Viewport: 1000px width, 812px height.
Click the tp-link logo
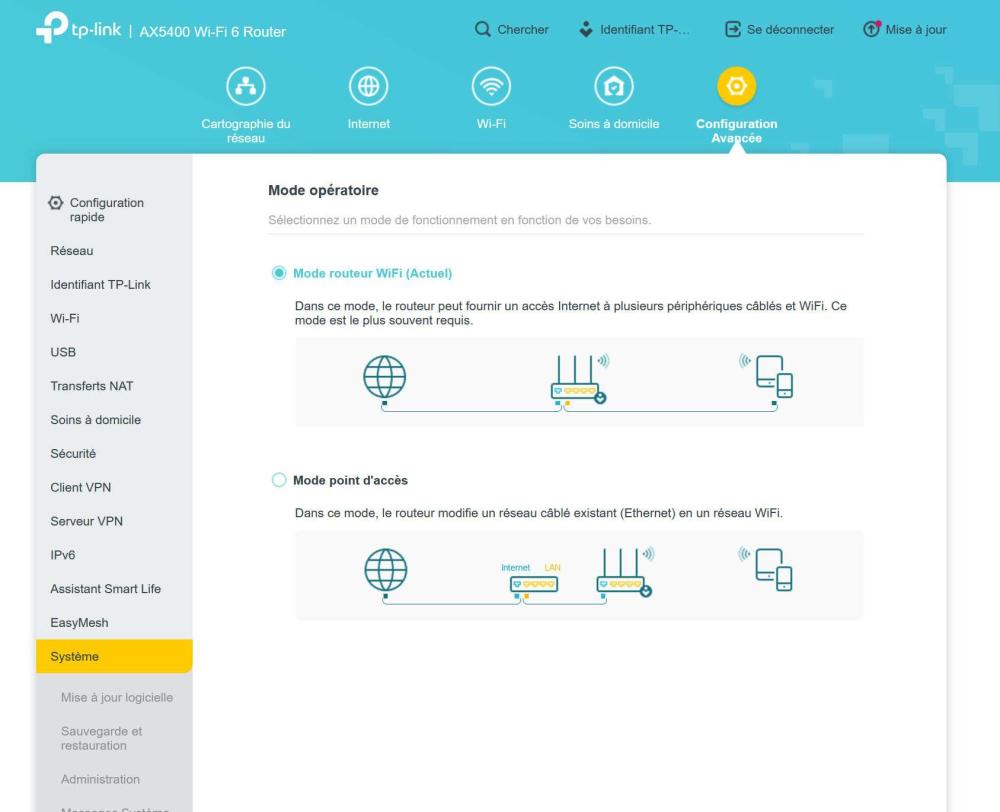click(78, 28)
